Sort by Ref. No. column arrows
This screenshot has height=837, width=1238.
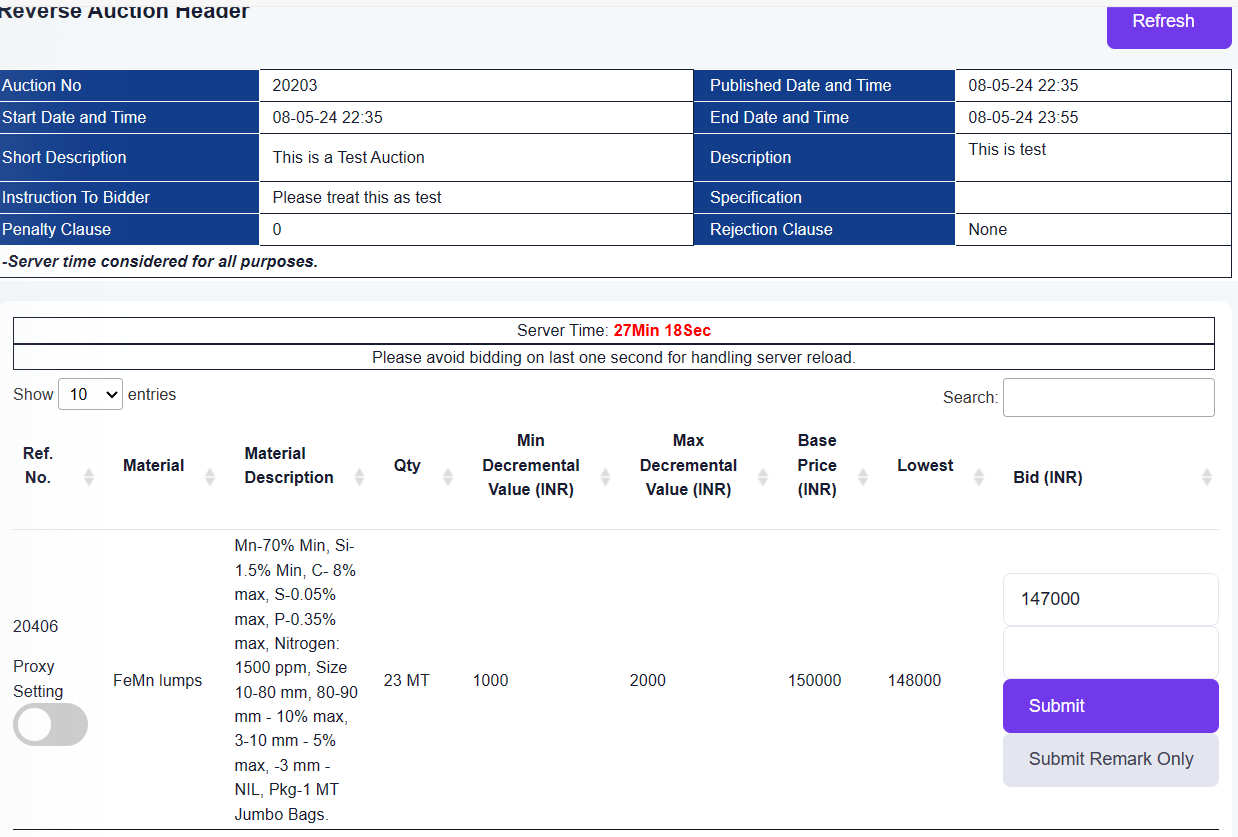pos(89,477)
